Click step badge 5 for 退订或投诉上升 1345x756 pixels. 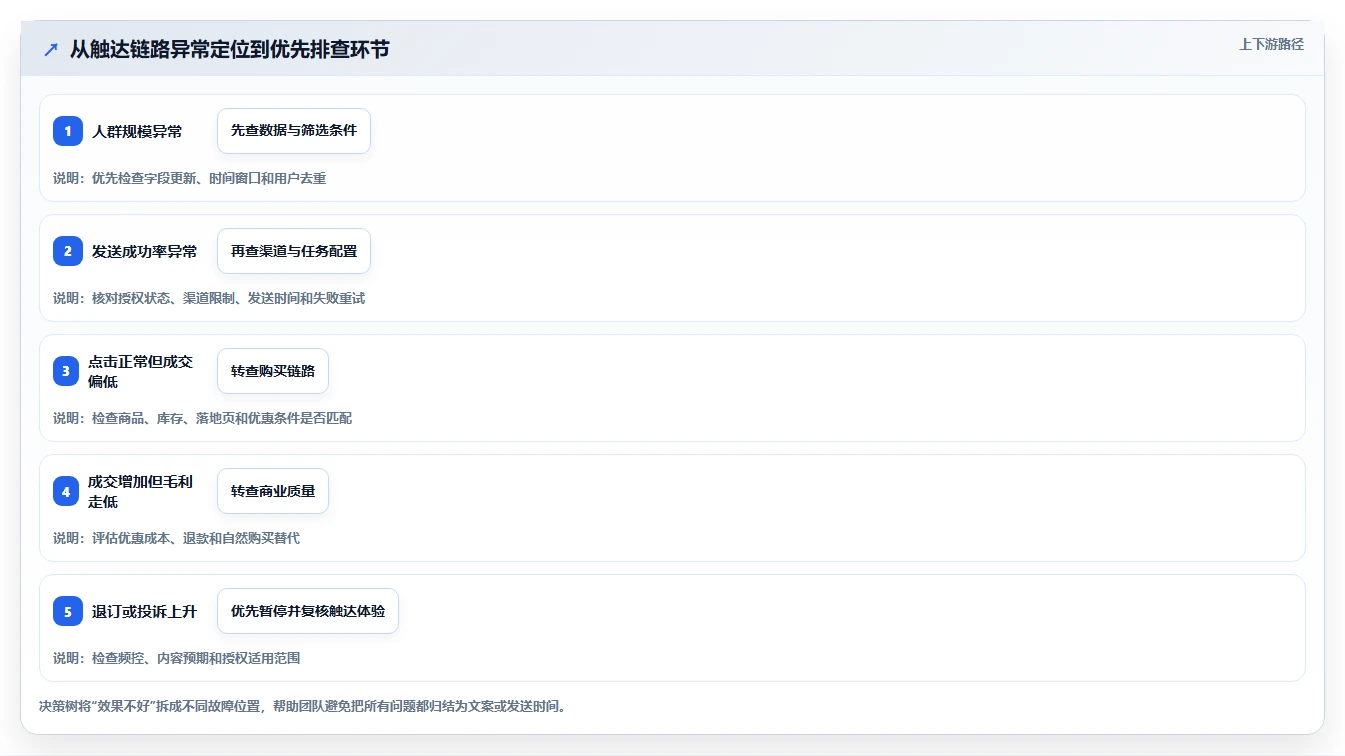tap(68, 611)
